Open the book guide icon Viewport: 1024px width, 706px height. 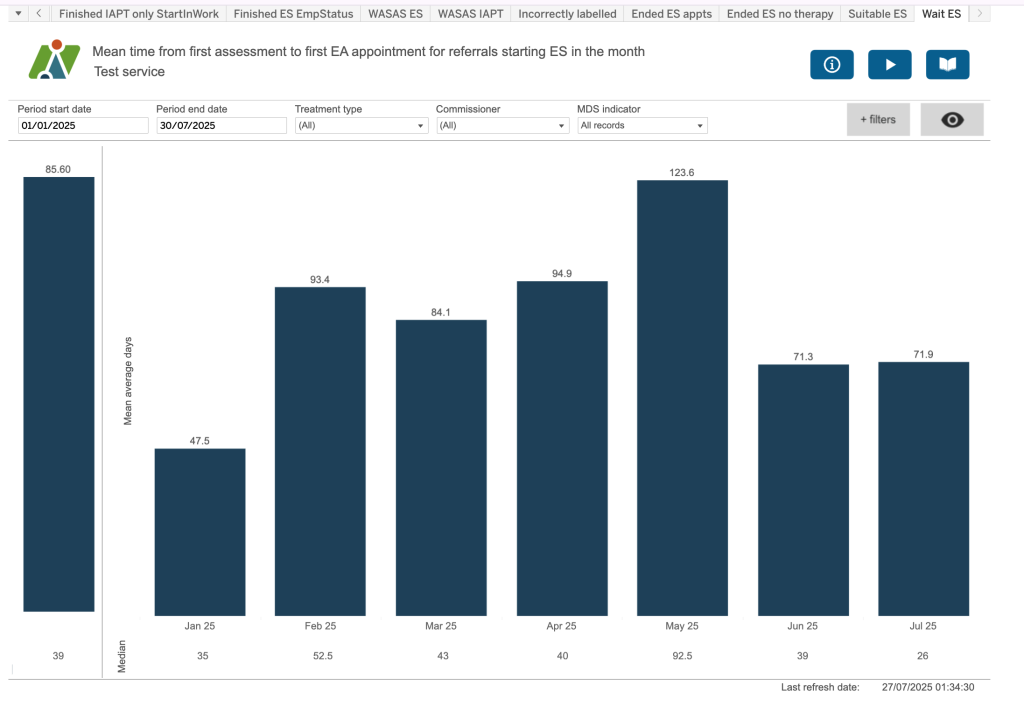pyautogui.click(x=947, y=65)
